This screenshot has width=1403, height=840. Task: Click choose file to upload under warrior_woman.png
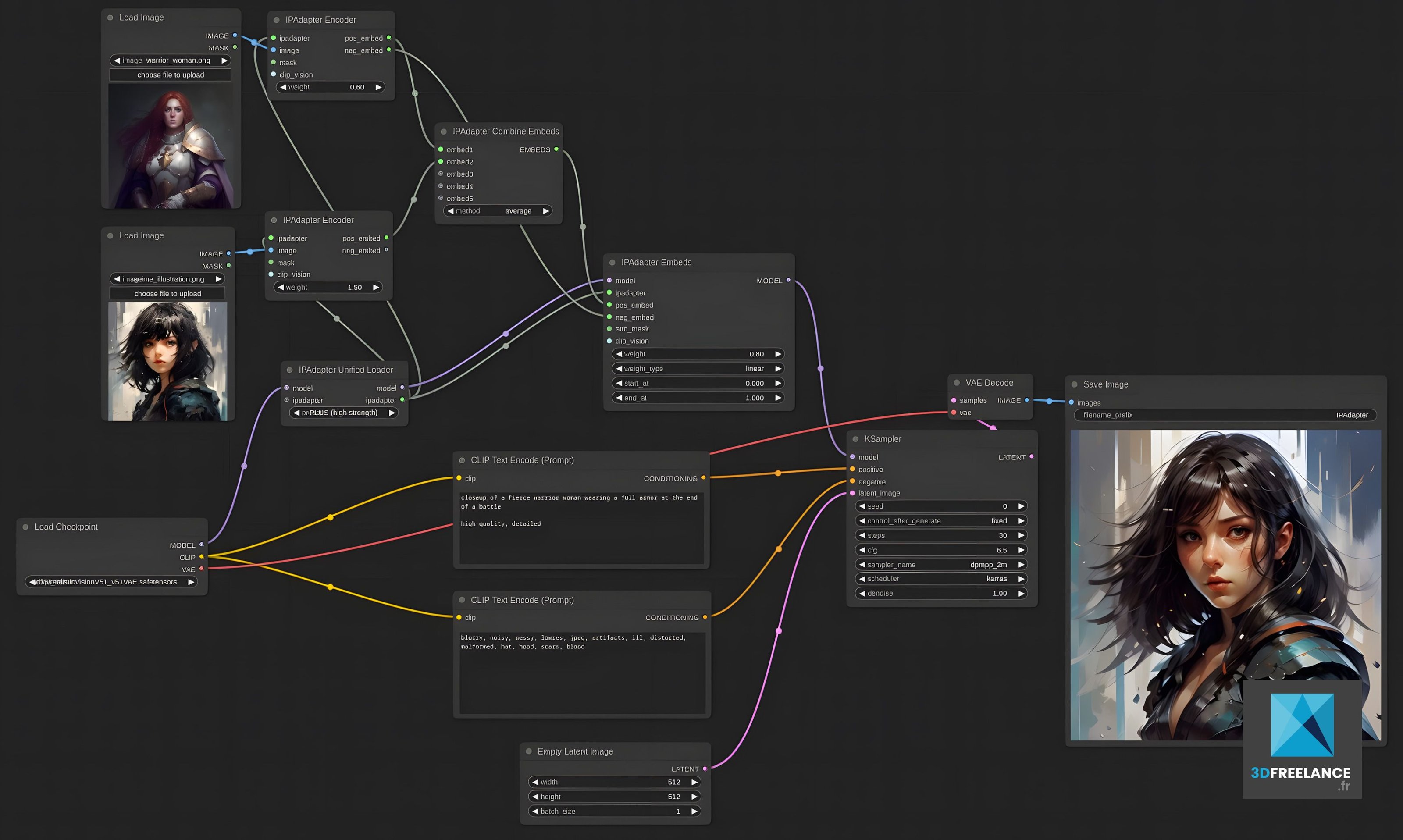click(x=171, y=75)
